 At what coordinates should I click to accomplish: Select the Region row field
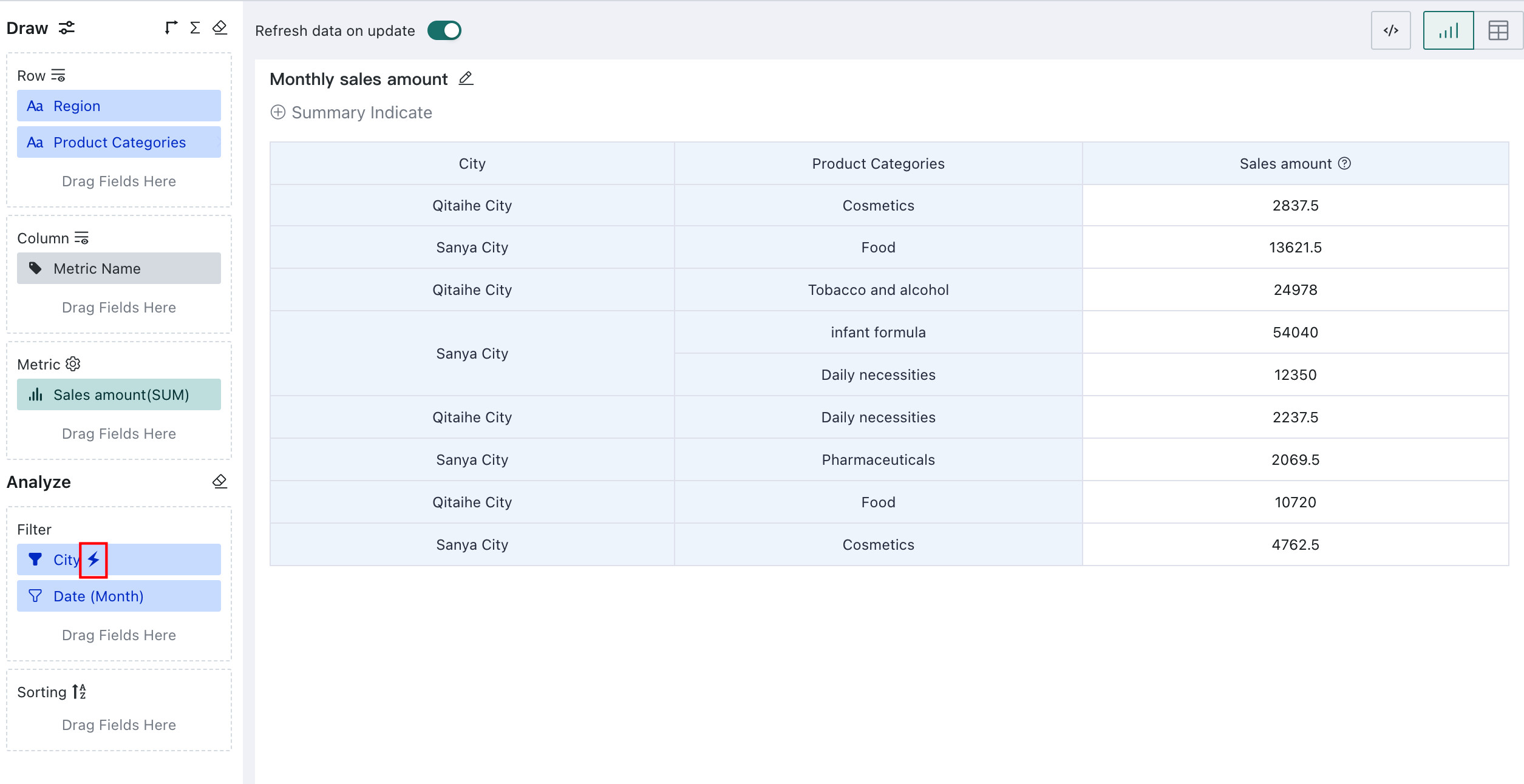tap(119, 106)
